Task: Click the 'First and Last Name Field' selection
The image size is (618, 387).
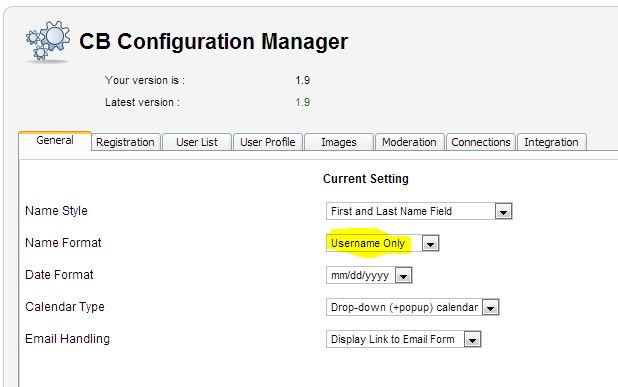Action: click(x=419, y=211)
